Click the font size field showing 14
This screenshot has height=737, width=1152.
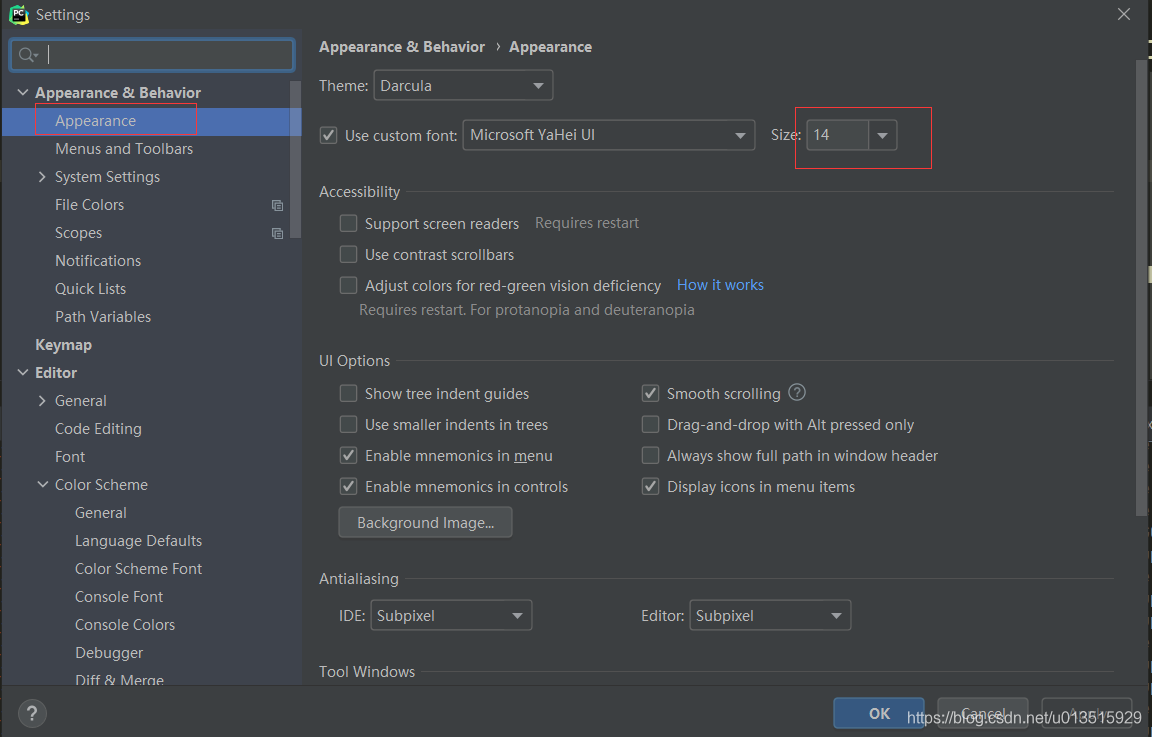[838, 135]
